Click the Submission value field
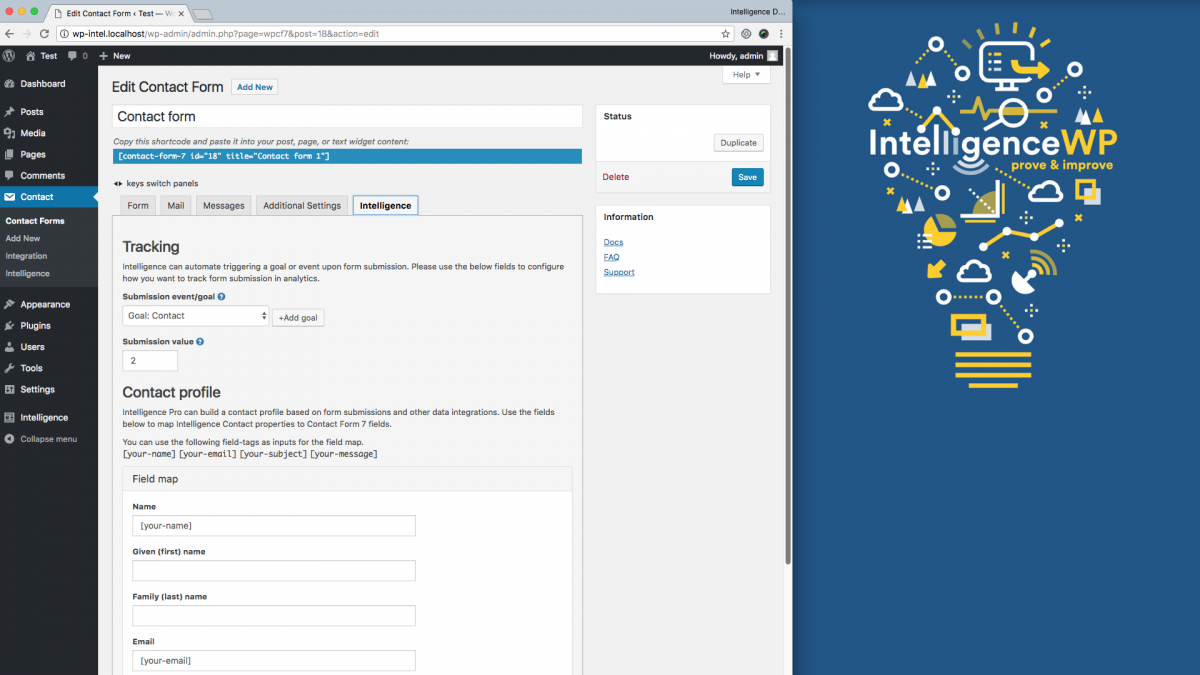Image resolution: width=1200 pixels, height=675 pixels. (150, 361)
